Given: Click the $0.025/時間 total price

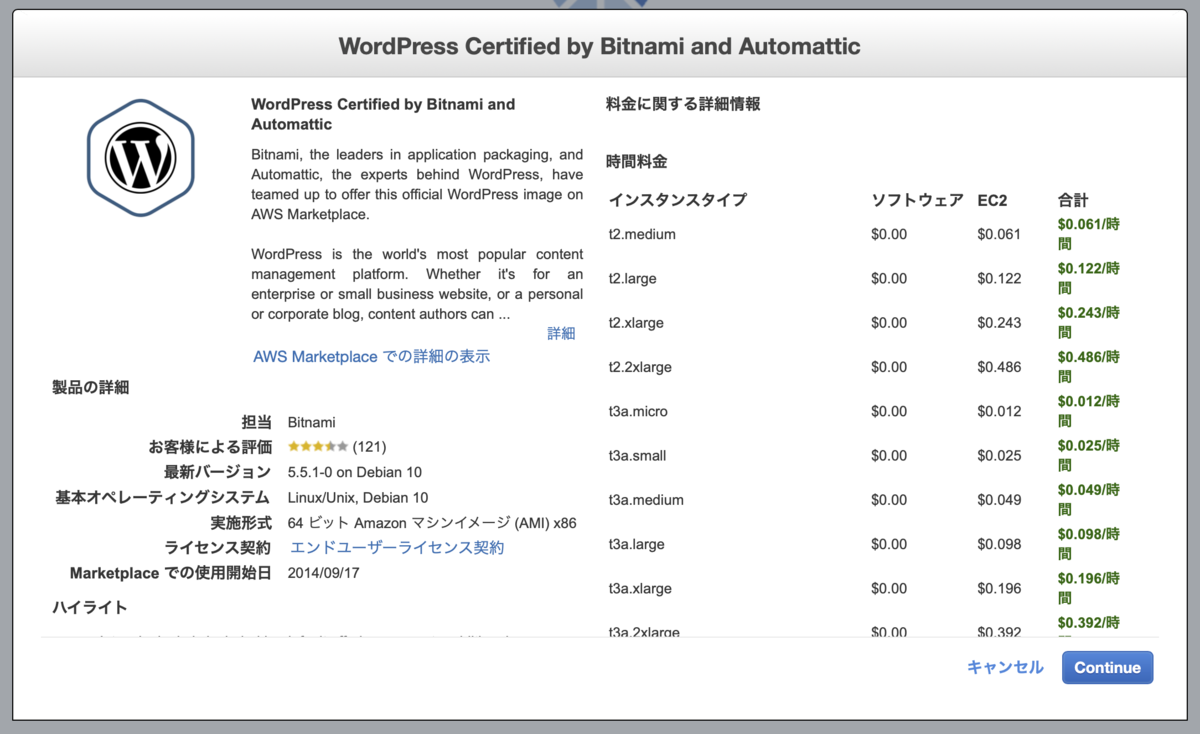Looking at the screenshot, I should click(x=1089, y=455).
